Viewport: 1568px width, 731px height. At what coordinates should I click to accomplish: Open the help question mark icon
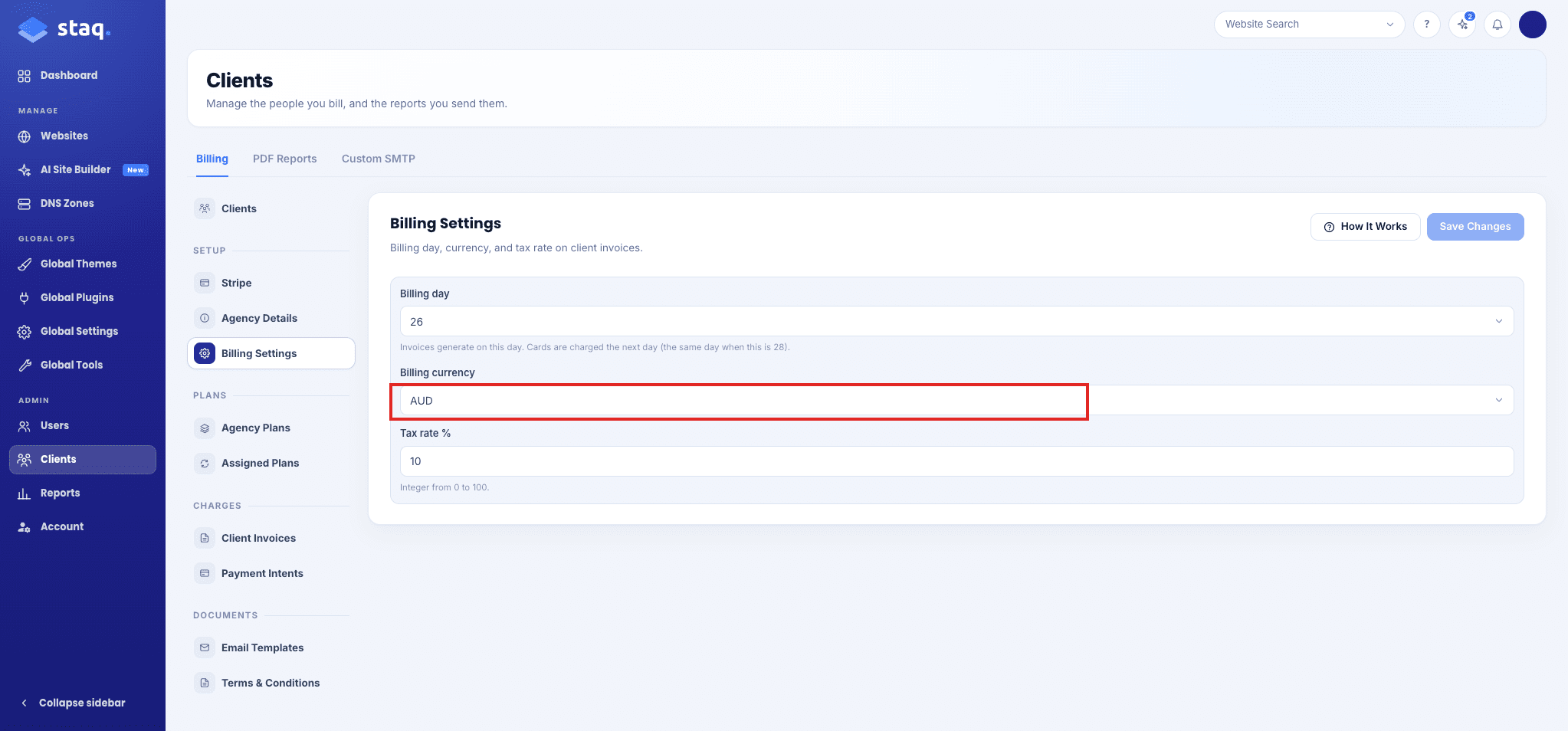[x=1426, y=25]
